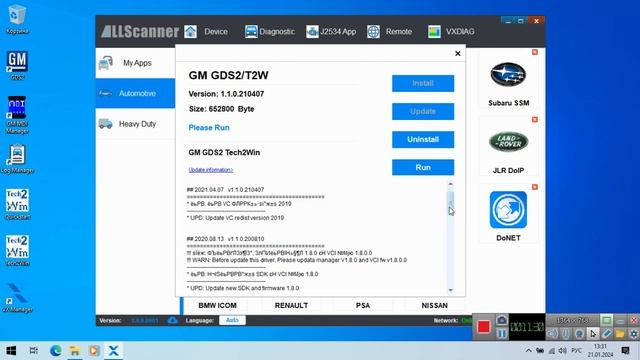Click the disabled Install button
Viewport: 640px width, 360px height.
[423, 83]
